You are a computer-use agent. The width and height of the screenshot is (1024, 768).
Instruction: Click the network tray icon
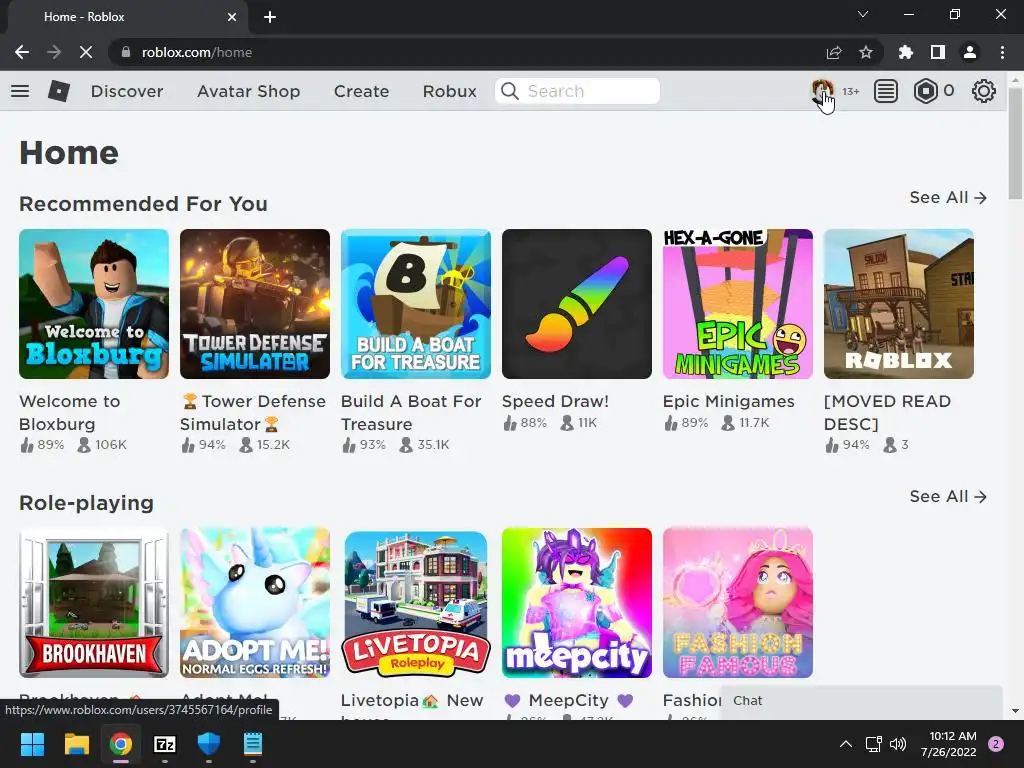873,744
